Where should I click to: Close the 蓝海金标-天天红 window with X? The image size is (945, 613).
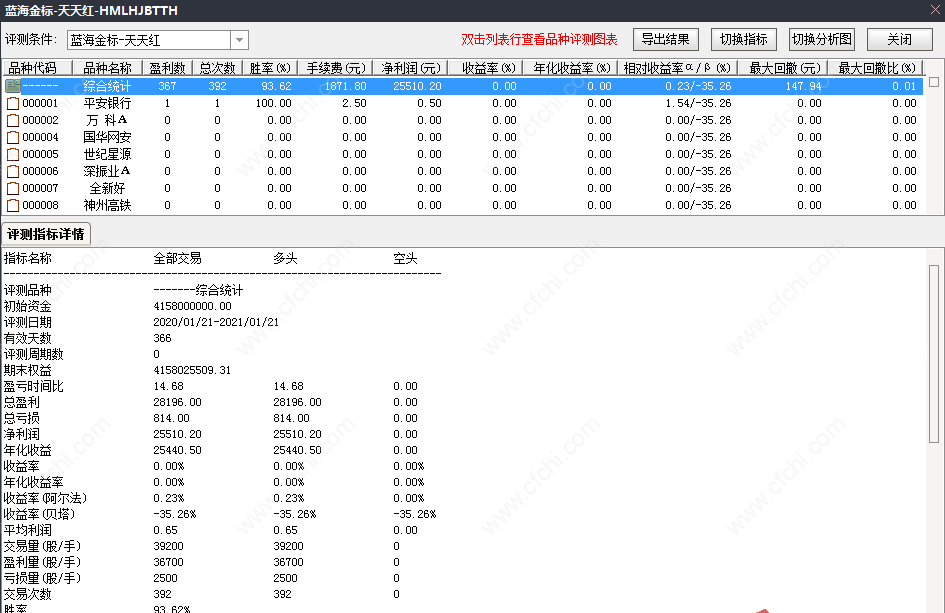click(935, 10)
